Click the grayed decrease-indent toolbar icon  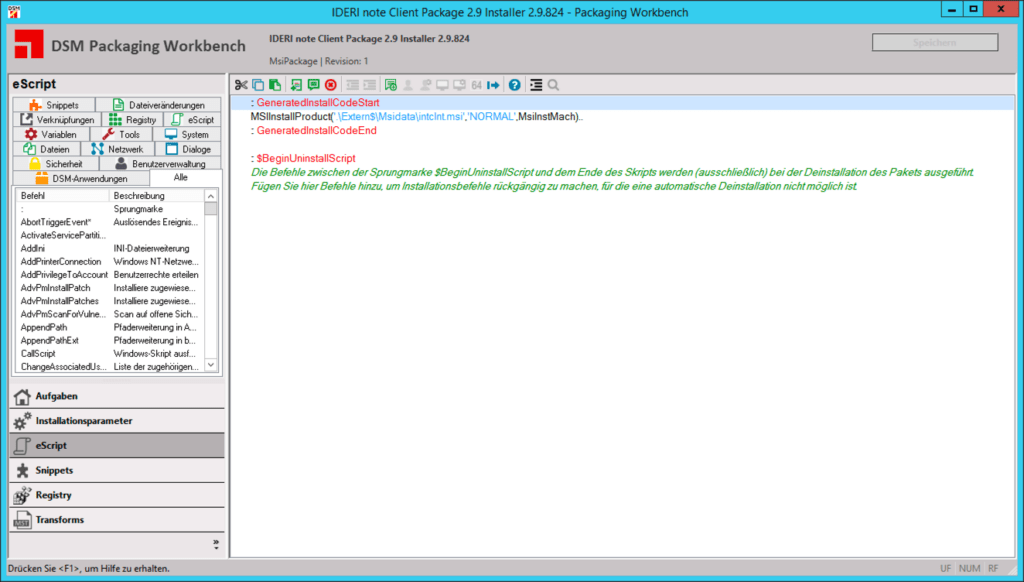click(352, 85)
